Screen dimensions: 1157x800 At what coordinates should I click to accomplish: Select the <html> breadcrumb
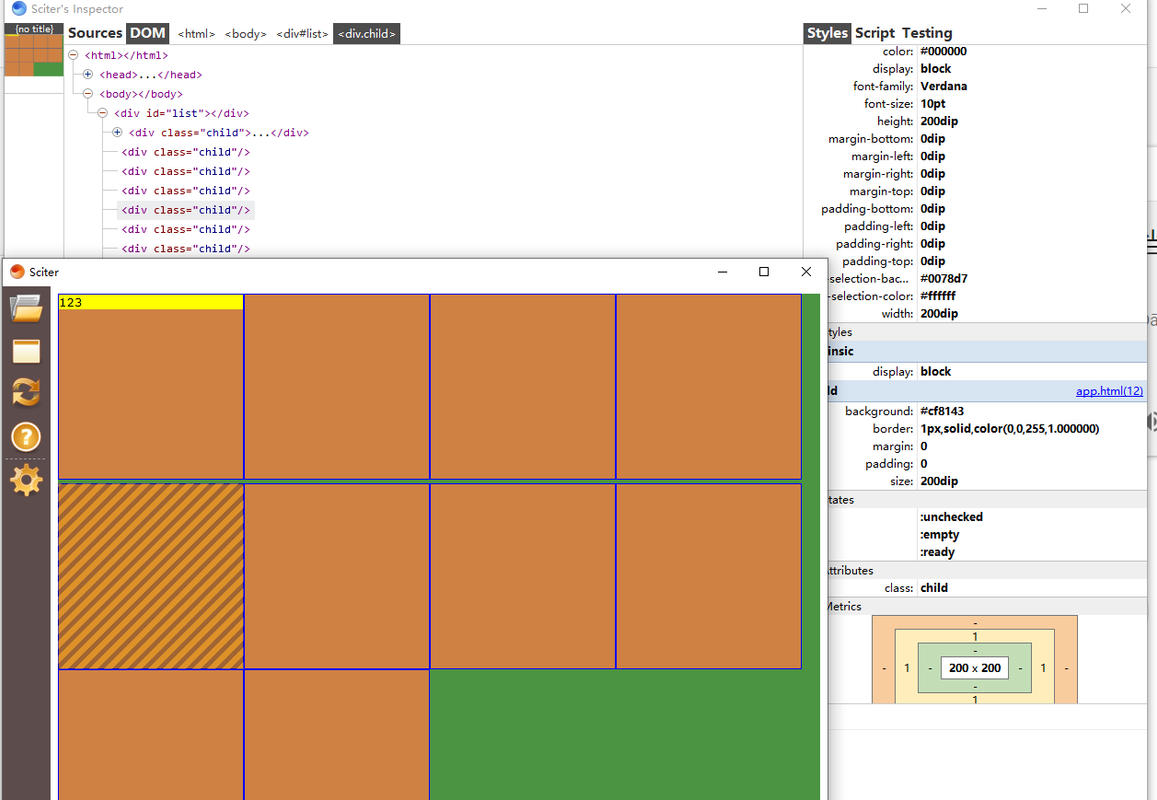click(x=196, y=34)
